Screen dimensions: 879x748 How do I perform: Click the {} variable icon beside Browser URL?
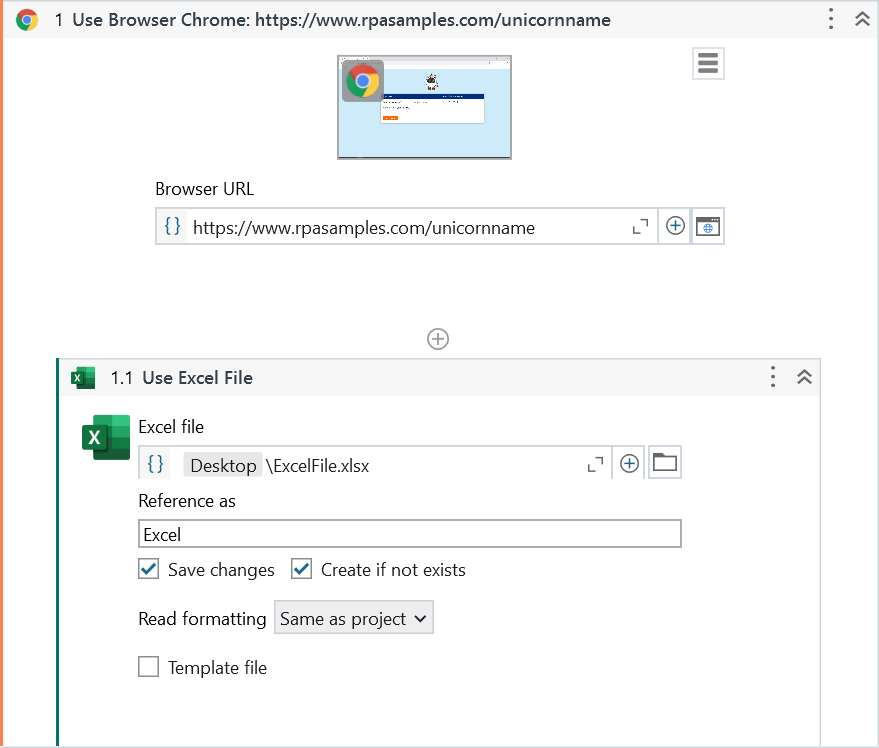tap(172, 226)
